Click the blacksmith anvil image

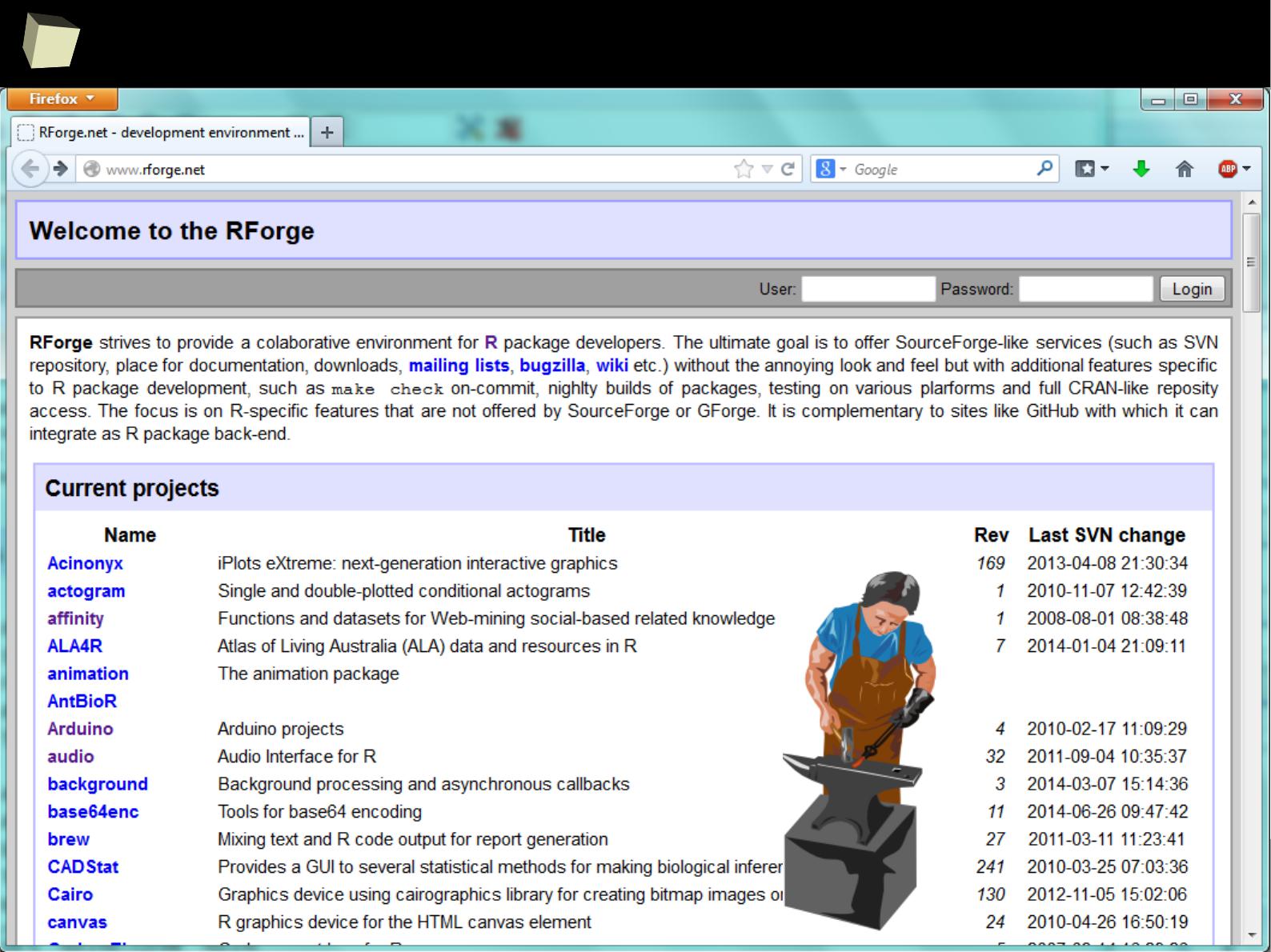pyautogui.click(x=860, y=750)
